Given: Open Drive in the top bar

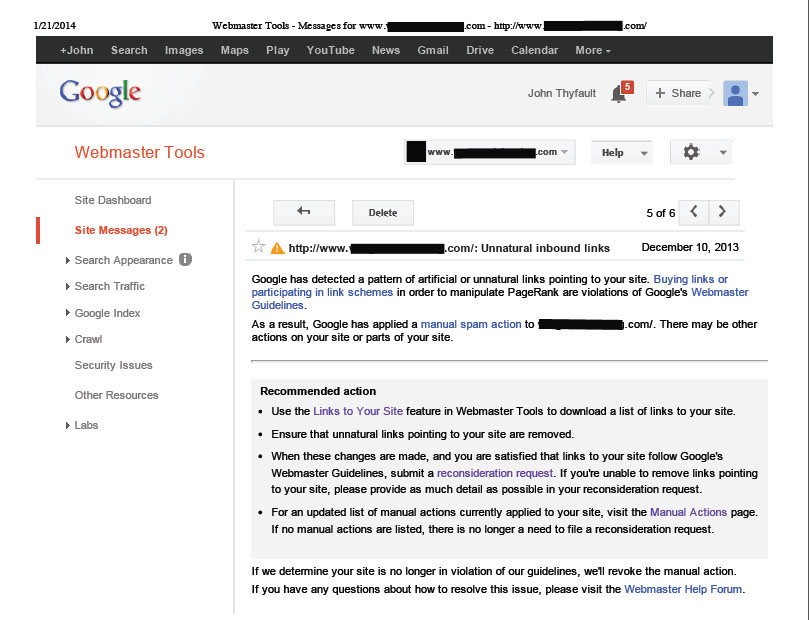Looking at the screenshot, I should 480,51.
